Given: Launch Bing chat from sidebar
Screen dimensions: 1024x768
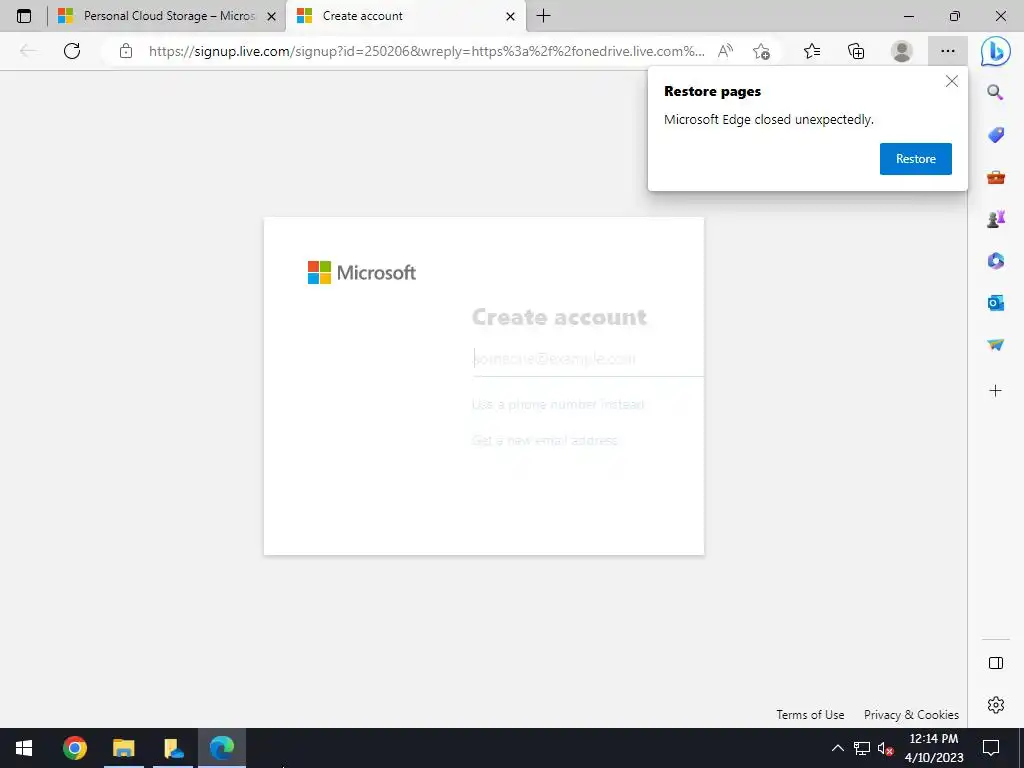Looking at the screenshot, I should tap(995, 52).
